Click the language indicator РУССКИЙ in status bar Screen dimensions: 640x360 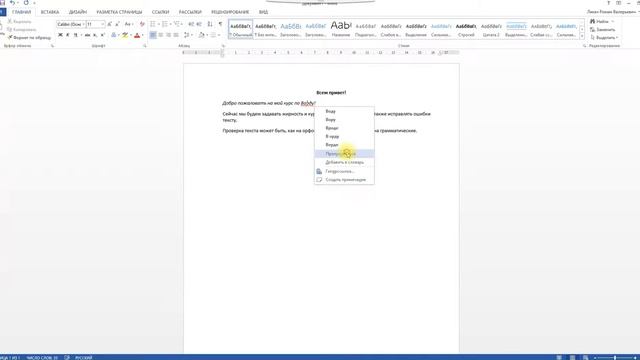coord(84,358)
